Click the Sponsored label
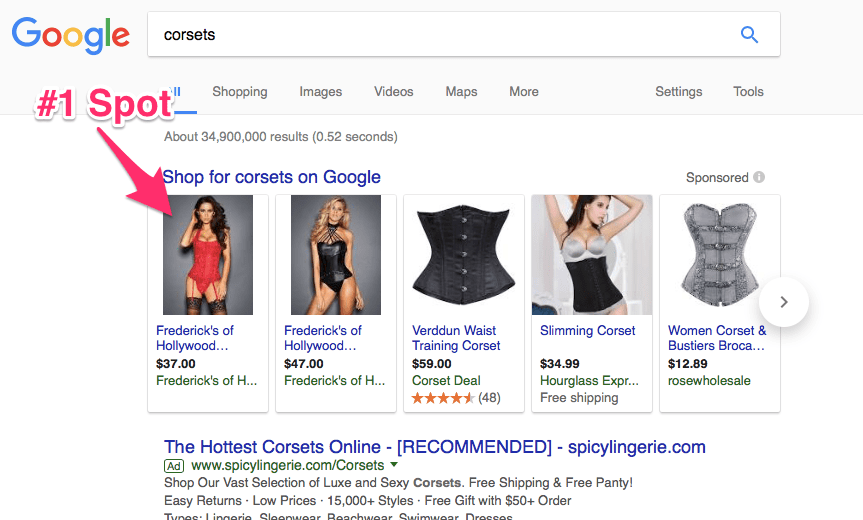 [x=717, y=178]
